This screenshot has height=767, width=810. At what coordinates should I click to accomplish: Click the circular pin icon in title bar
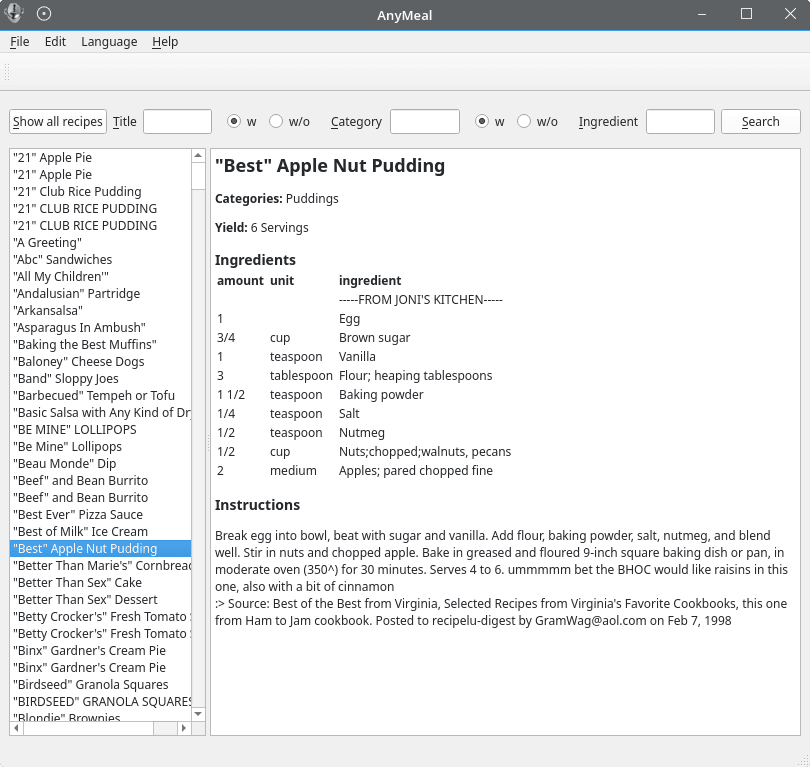pyautogui.click(x=44, y=13)
